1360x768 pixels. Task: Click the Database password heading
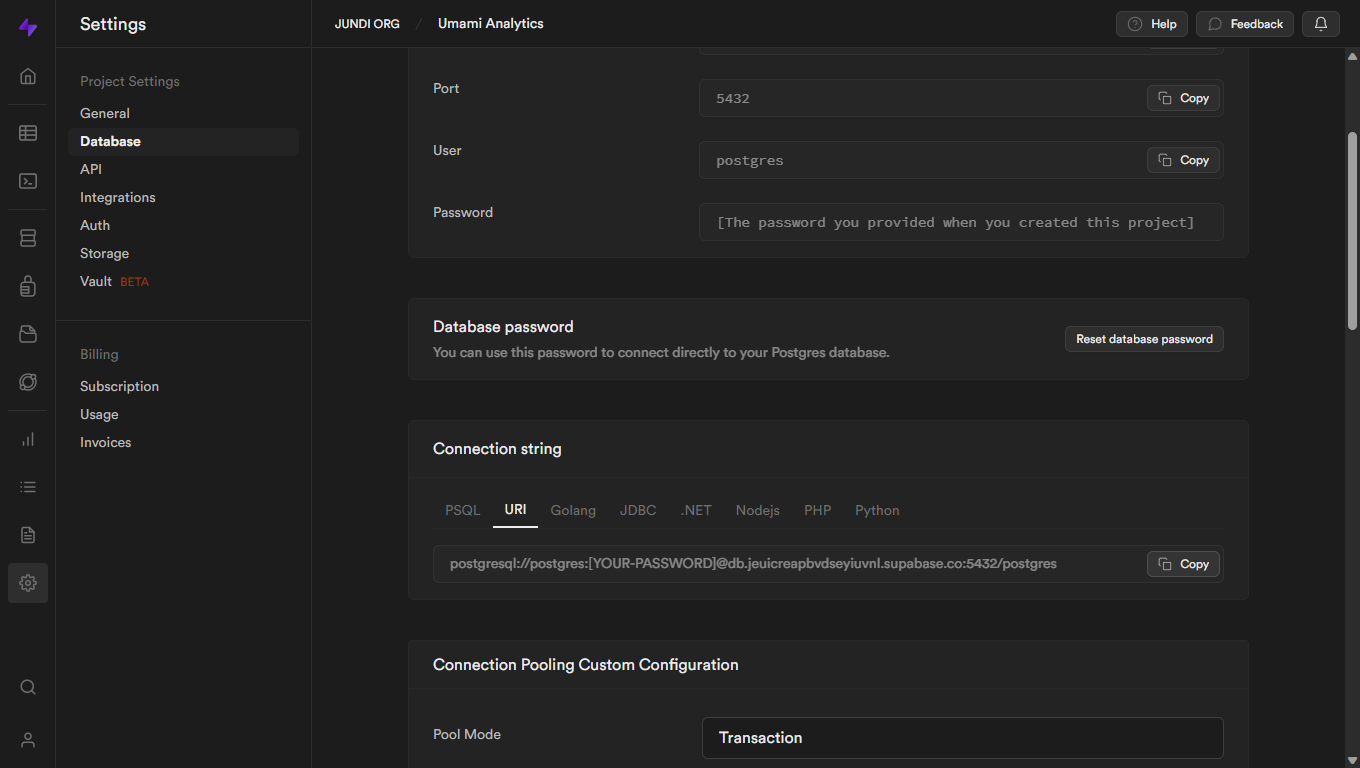tap(503, 327)
